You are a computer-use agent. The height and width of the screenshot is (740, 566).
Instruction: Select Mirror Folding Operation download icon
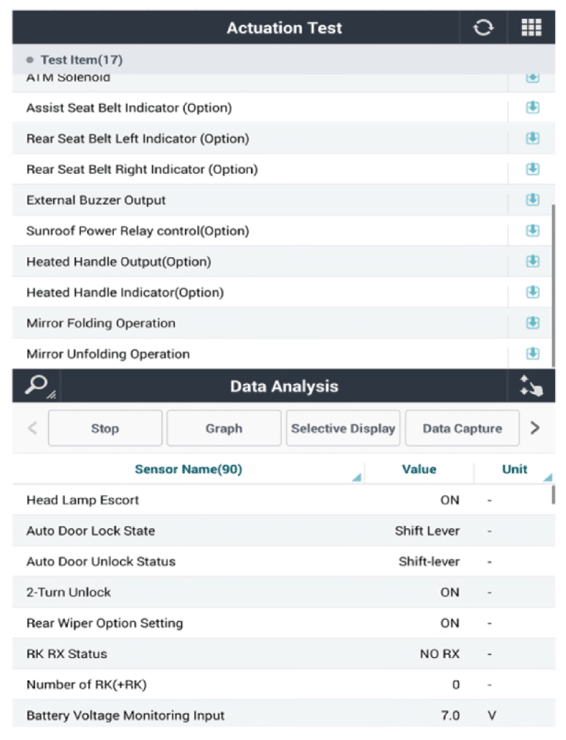pos(532,323)
